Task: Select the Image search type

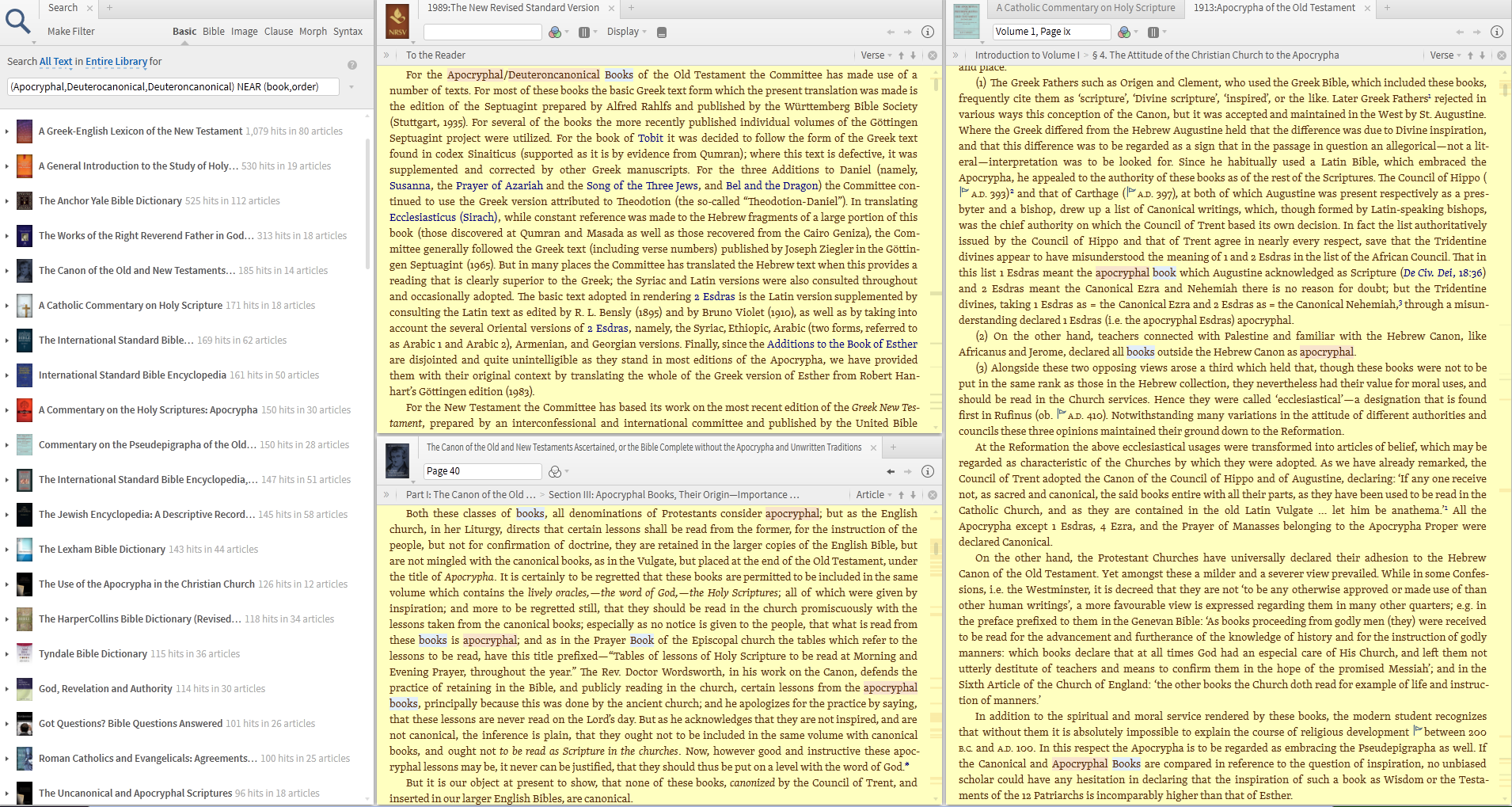Action: point(245,32)
